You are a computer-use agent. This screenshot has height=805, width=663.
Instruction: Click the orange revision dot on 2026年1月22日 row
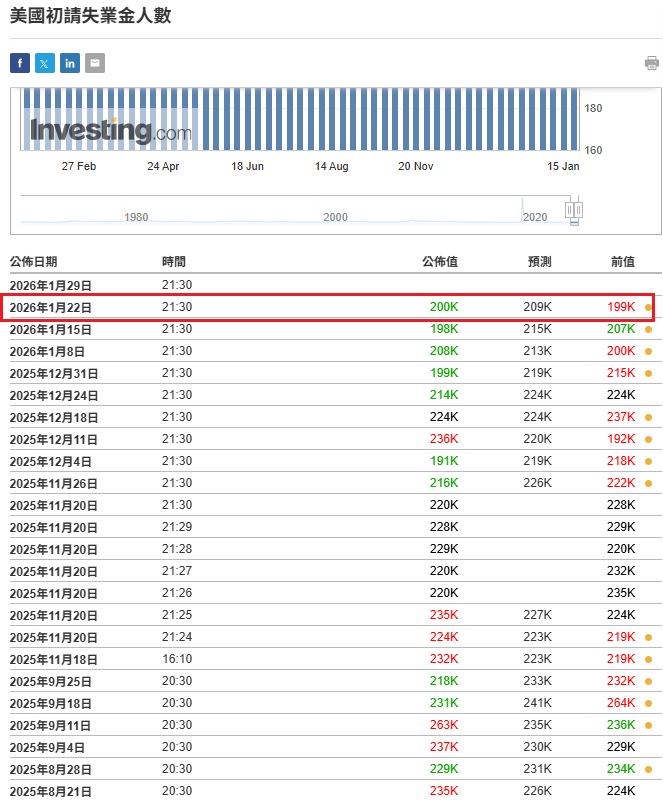coord(648,307)
